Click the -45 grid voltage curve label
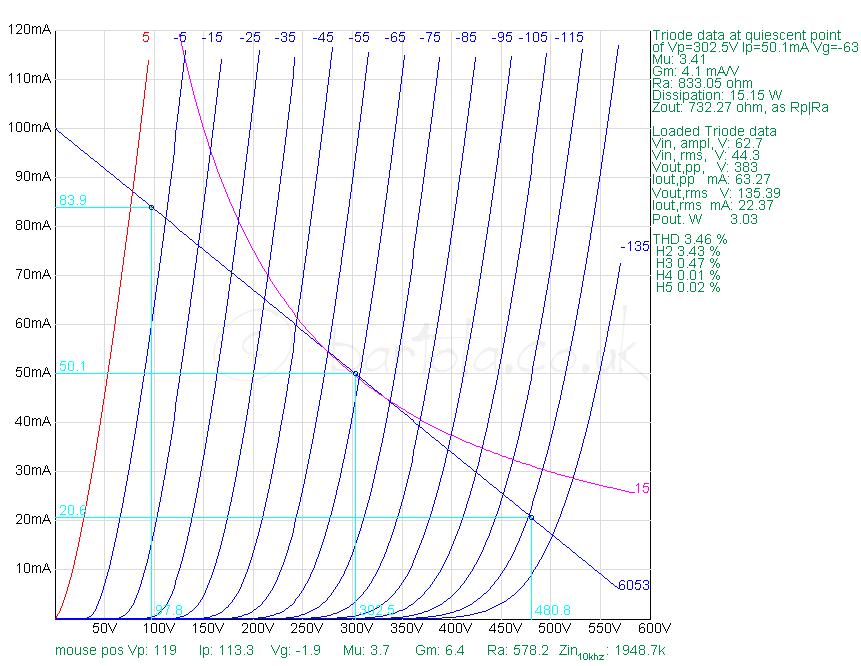Viewport: 861px width, 666px height. coord(323,37)
